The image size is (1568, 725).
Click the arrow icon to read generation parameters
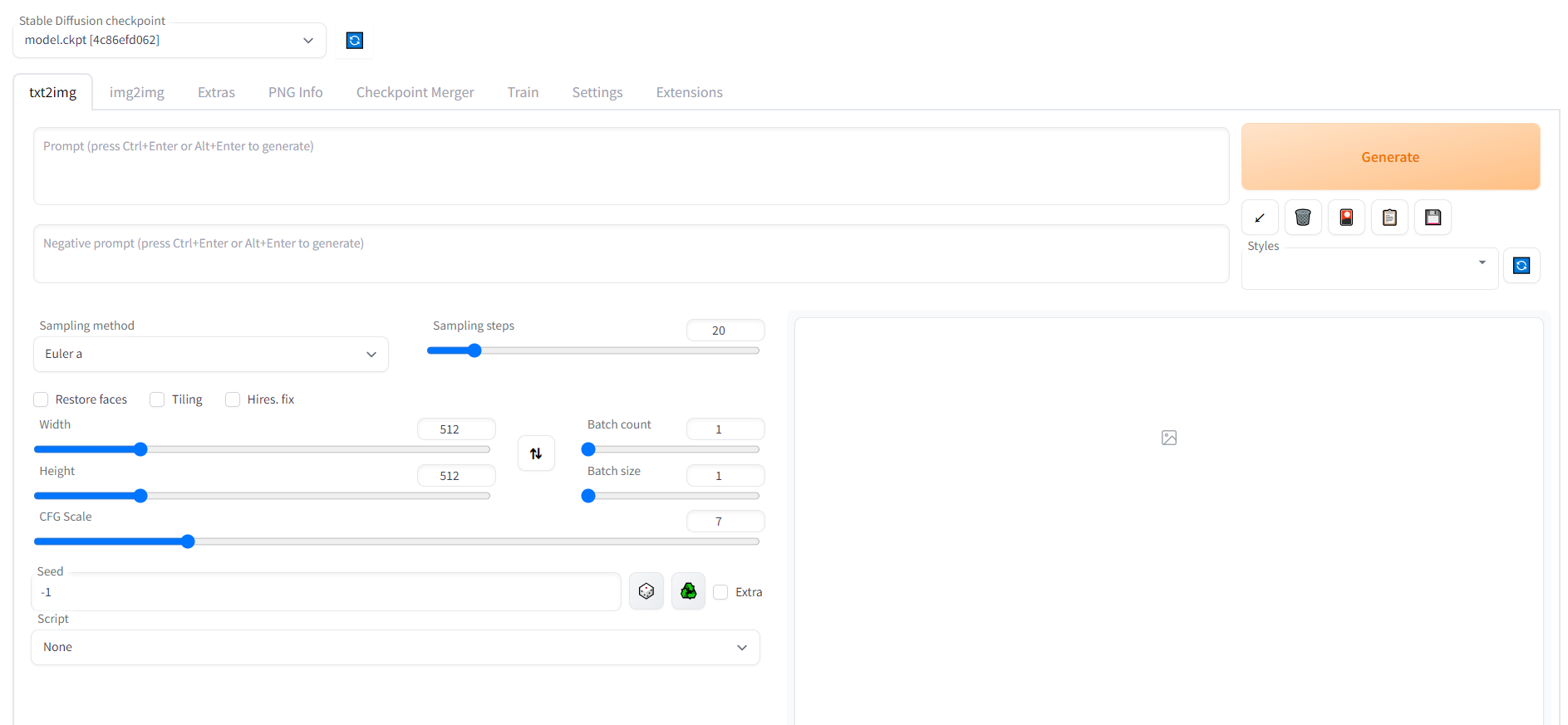pyautogui.click(x=1260, y=218)
